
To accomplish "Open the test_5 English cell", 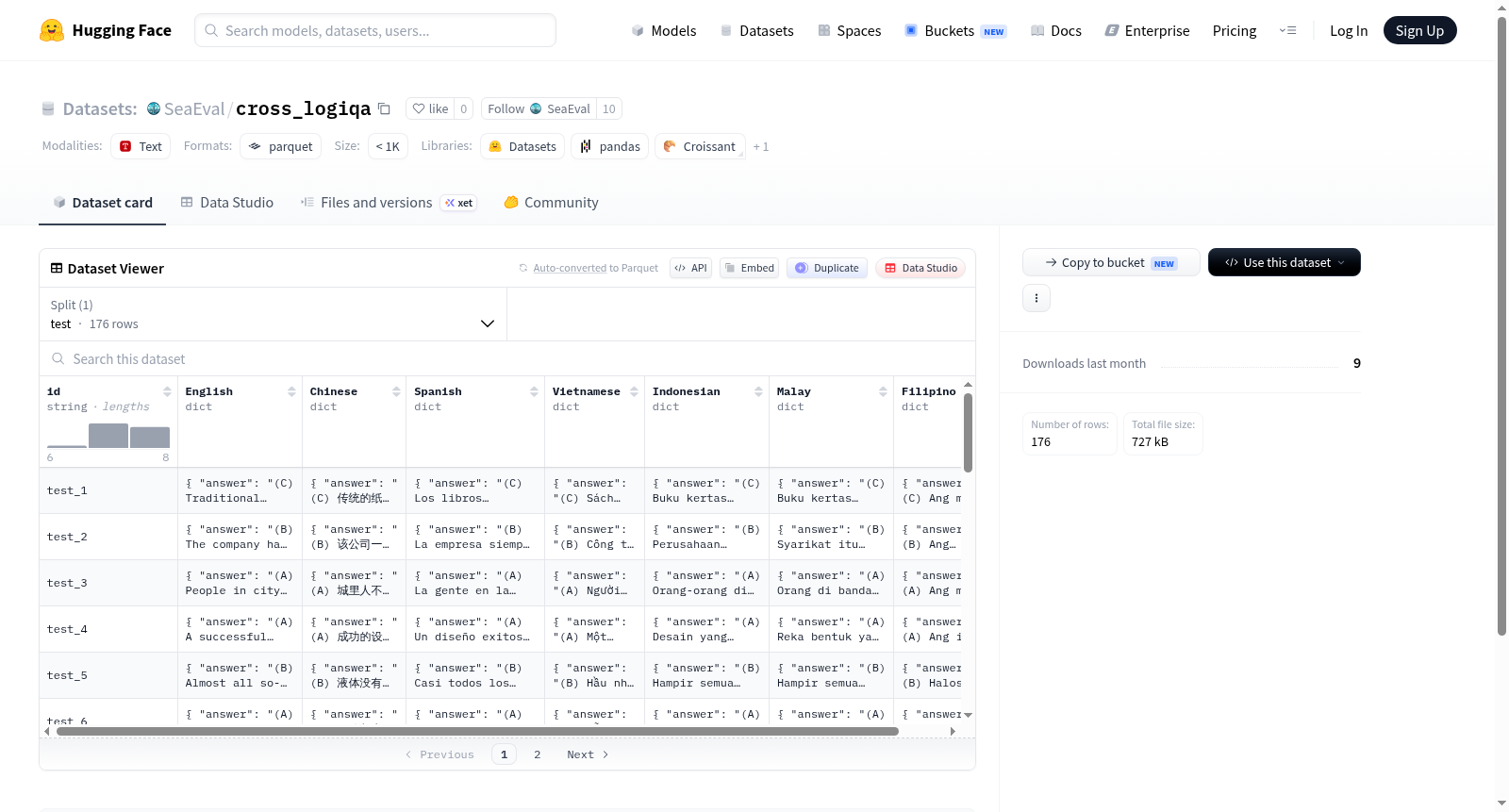I will click(x=240, y=675).
